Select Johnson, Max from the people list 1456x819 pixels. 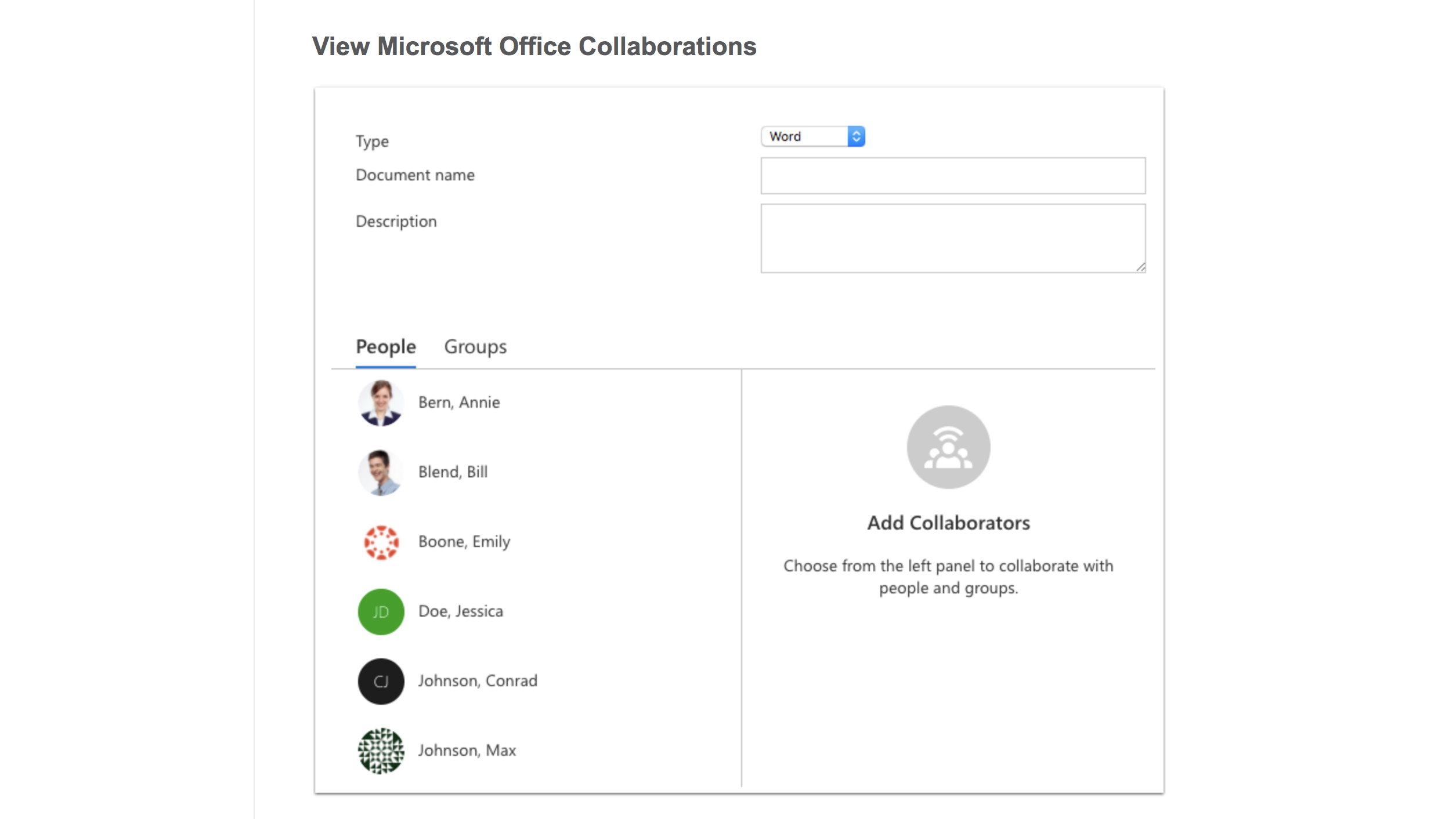coord(467,751)
